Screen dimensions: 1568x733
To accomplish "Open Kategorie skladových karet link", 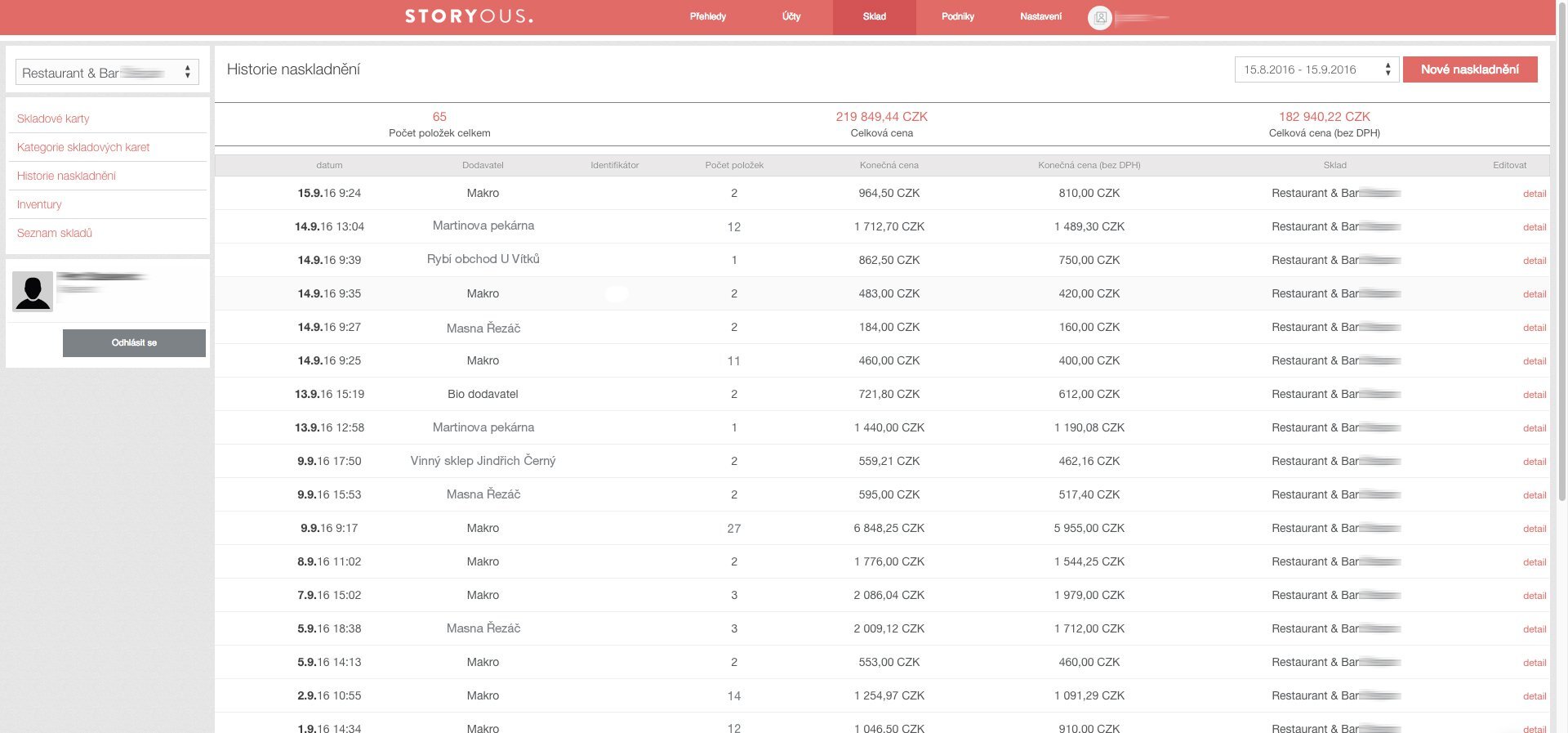I will coord(83,147).
